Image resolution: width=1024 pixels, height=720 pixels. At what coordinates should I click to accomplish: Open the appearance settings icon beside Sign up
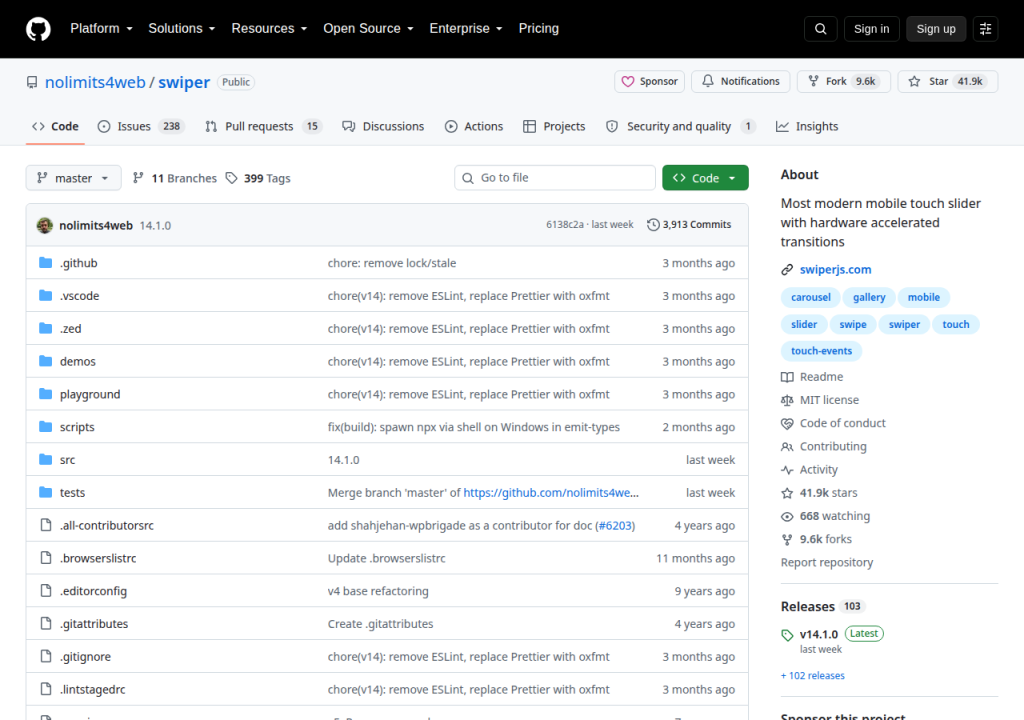[x=985, y=29]
